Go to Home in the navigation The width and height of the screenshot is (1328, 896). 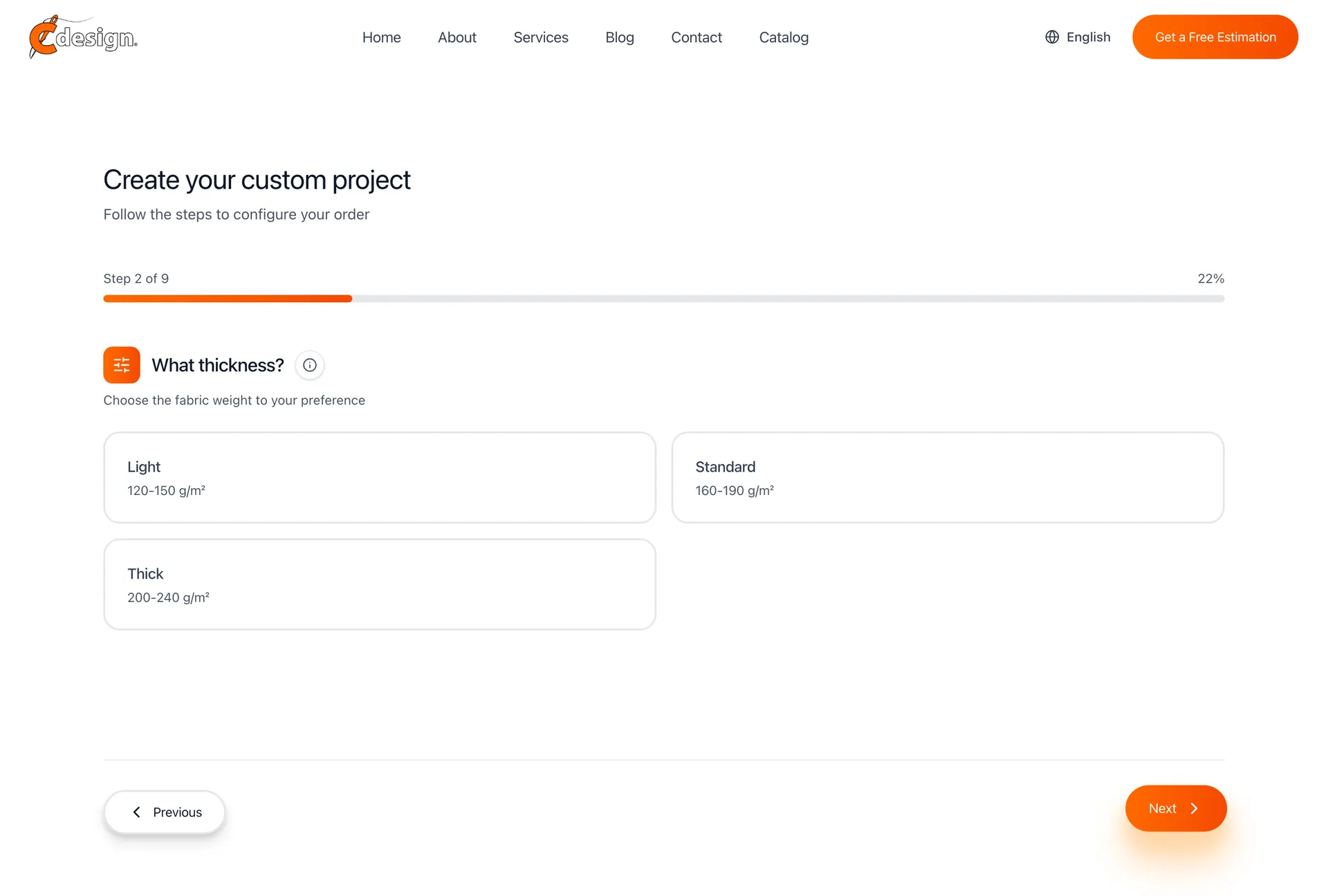point(382,37)
